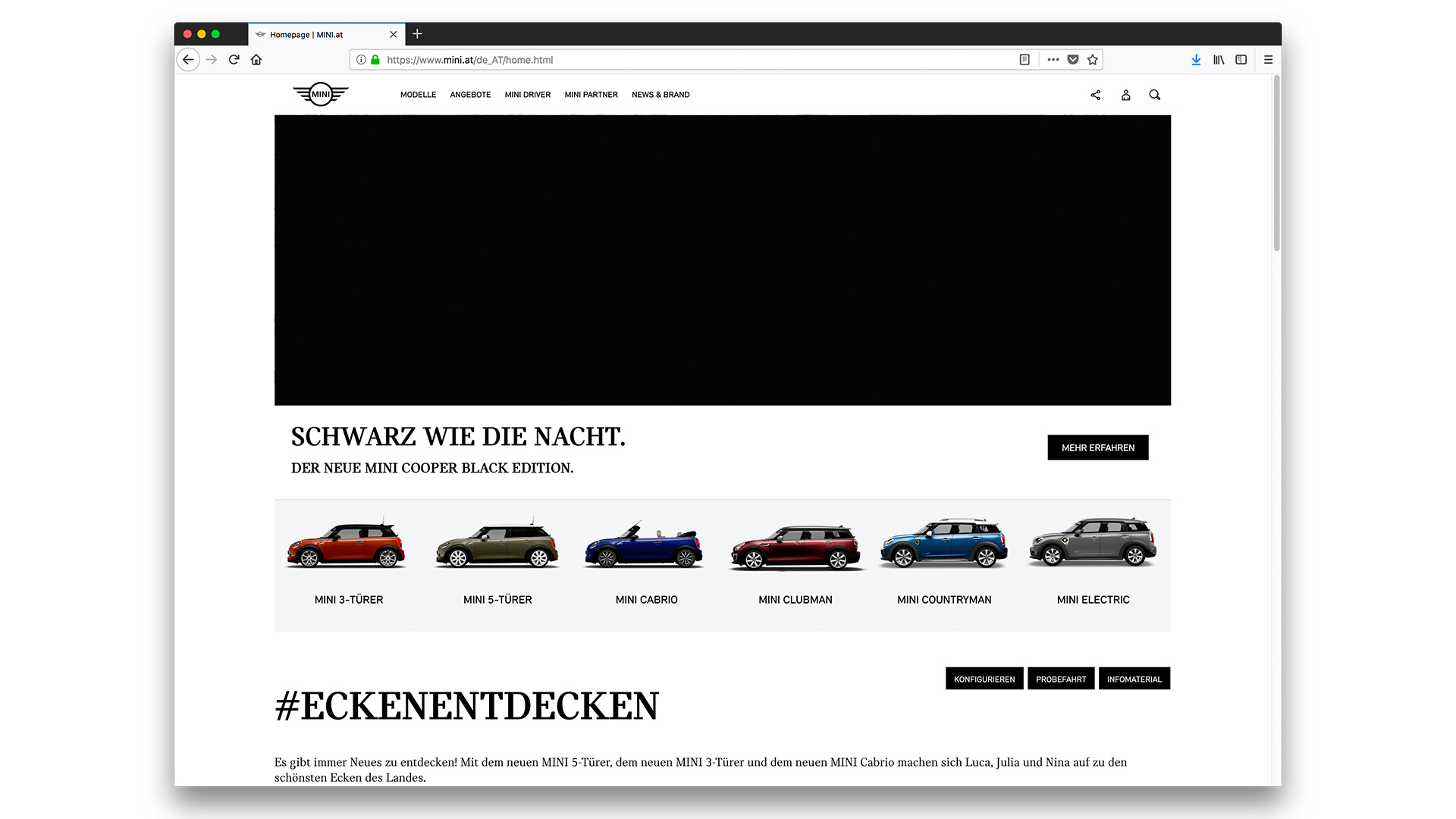Click the SCHWARZ WIE DIE NACHT headline
The image size is (1456, 819).
coord(458,437)
